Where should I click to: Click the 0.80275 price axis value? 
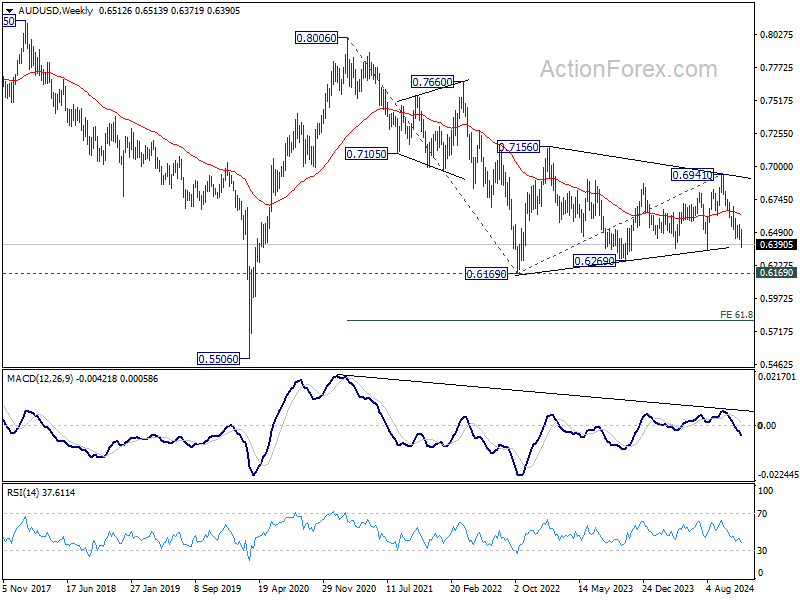[x=777, y=35]
